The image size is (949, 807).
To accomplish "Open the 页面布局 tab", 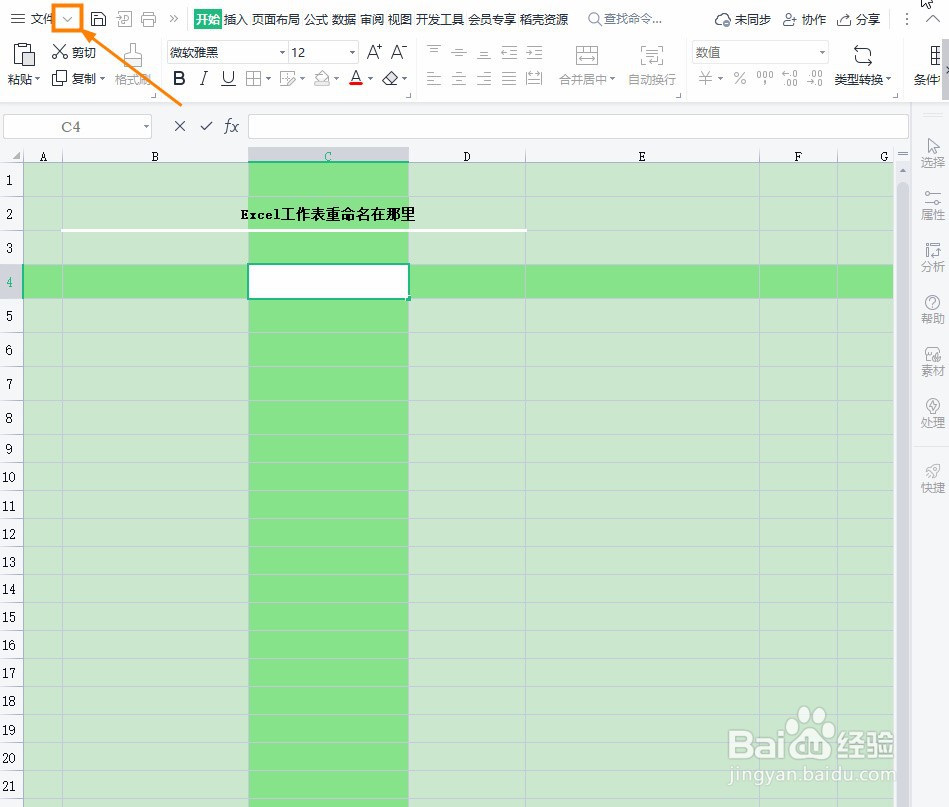I will (275, 19).
